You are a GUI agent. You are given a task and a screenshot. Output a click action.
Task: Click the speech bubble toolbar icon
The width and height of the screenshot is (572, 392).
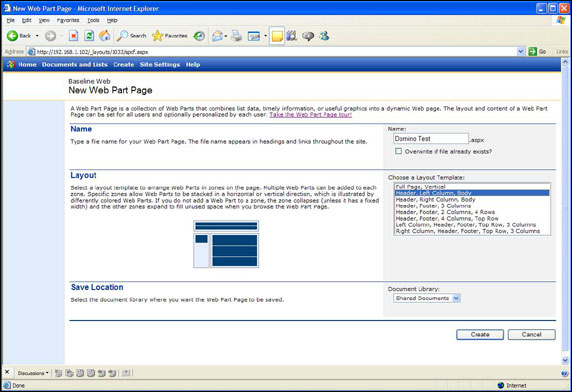pyautogui.click(x=308, y=36)
